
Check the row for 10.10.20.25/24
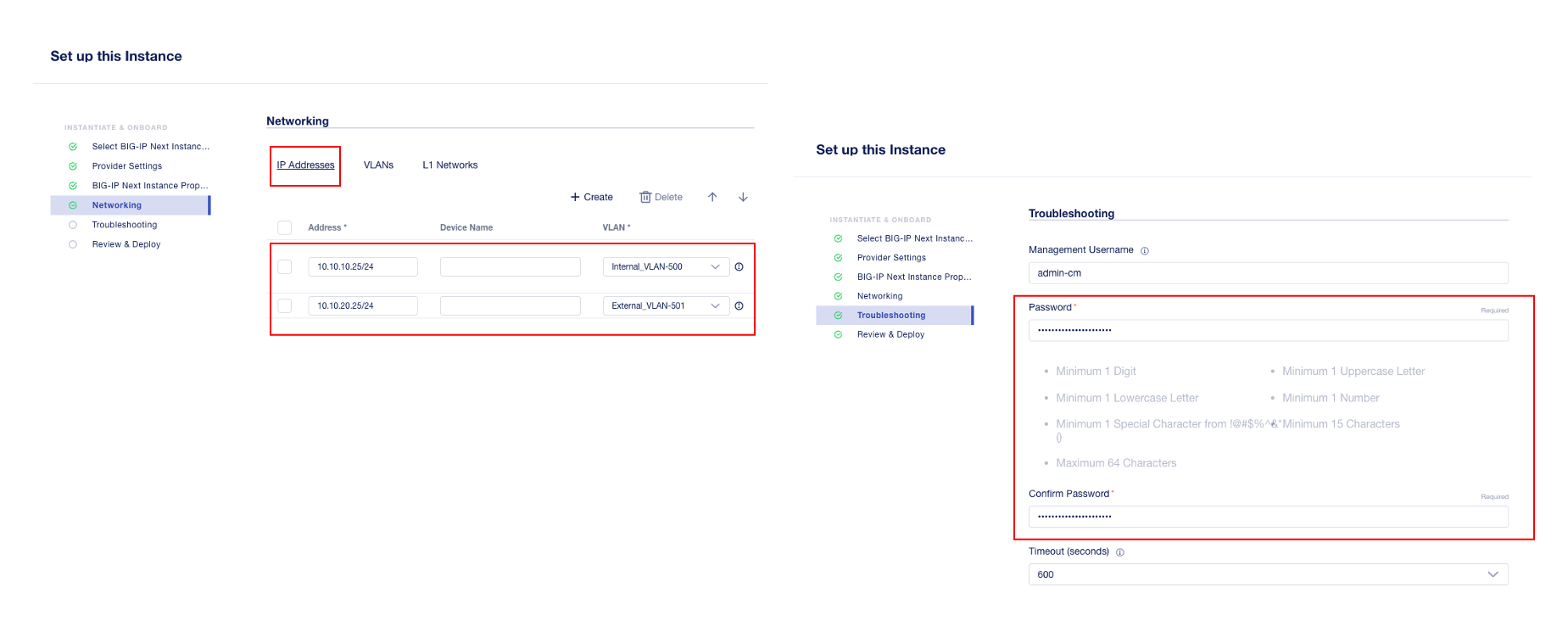(x=285, y=305)
